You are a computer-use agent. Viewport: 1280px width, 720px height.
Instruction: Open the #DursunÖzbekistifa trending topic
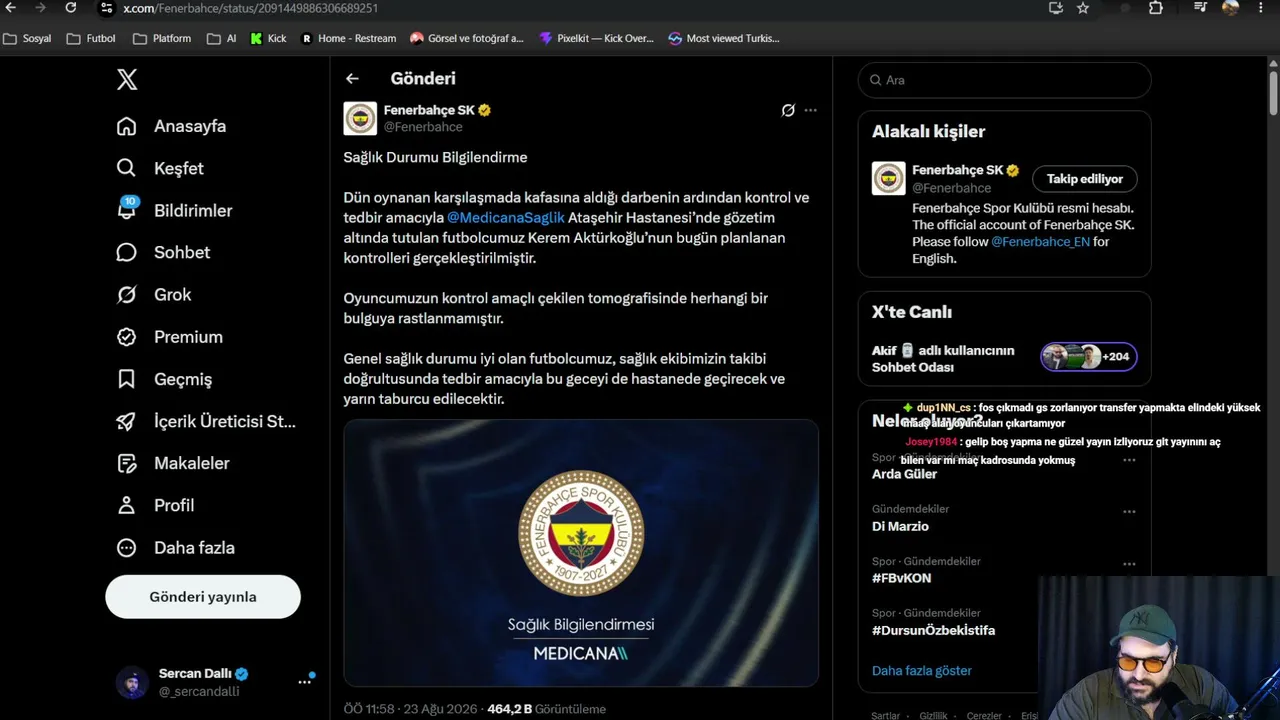[933, 630]
